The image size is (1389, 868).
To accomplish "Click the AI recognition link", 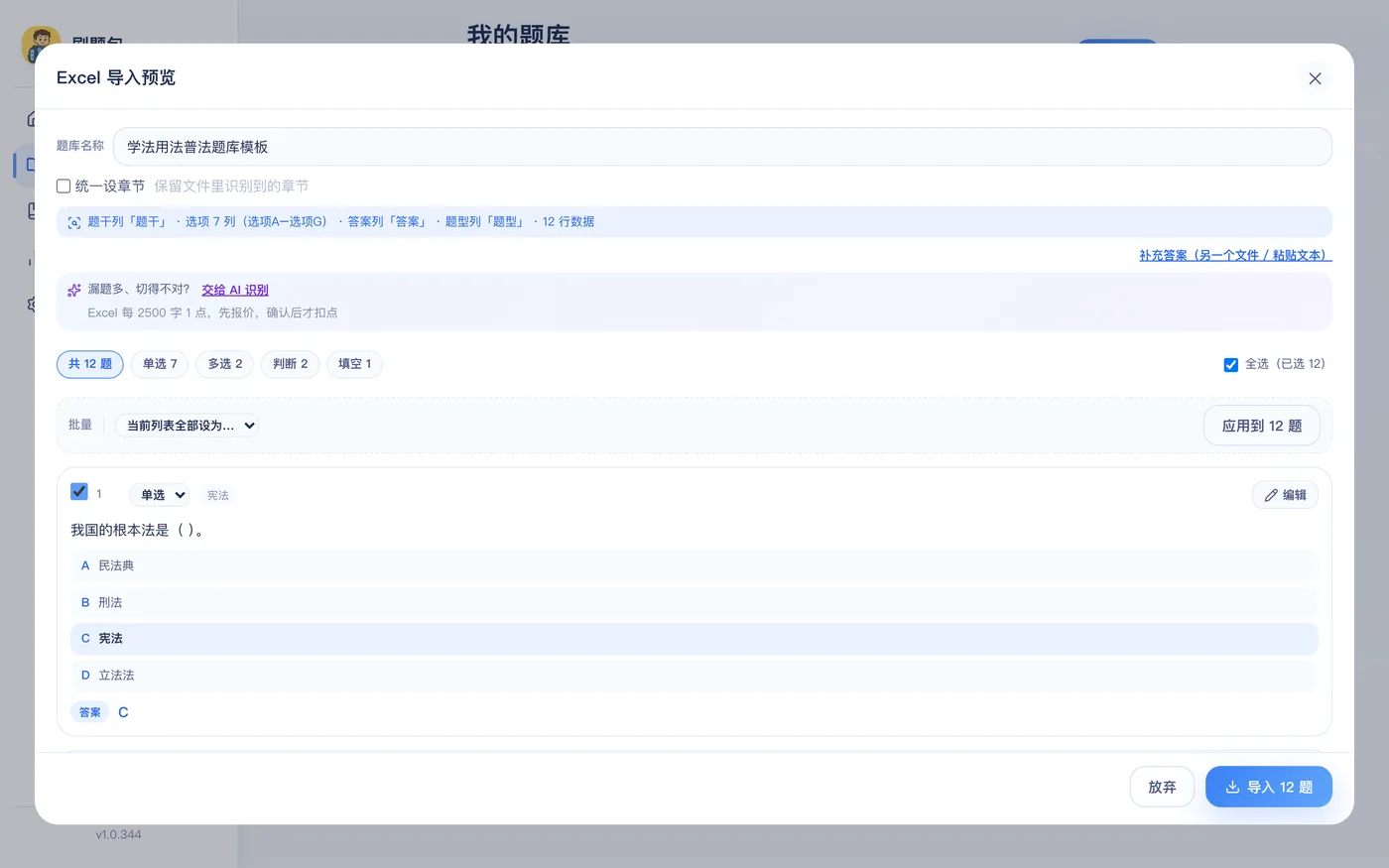I will coord(235,290).
